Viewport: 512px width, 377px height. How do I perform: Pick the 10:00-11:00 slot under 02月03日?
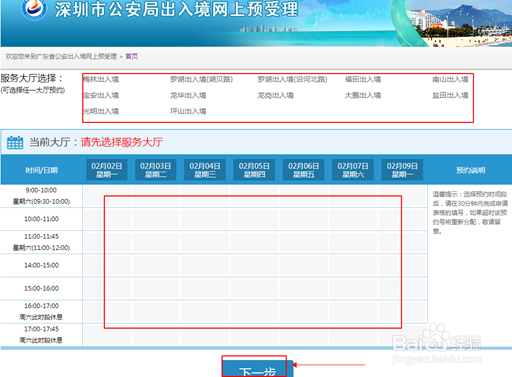tap(156, 219)
